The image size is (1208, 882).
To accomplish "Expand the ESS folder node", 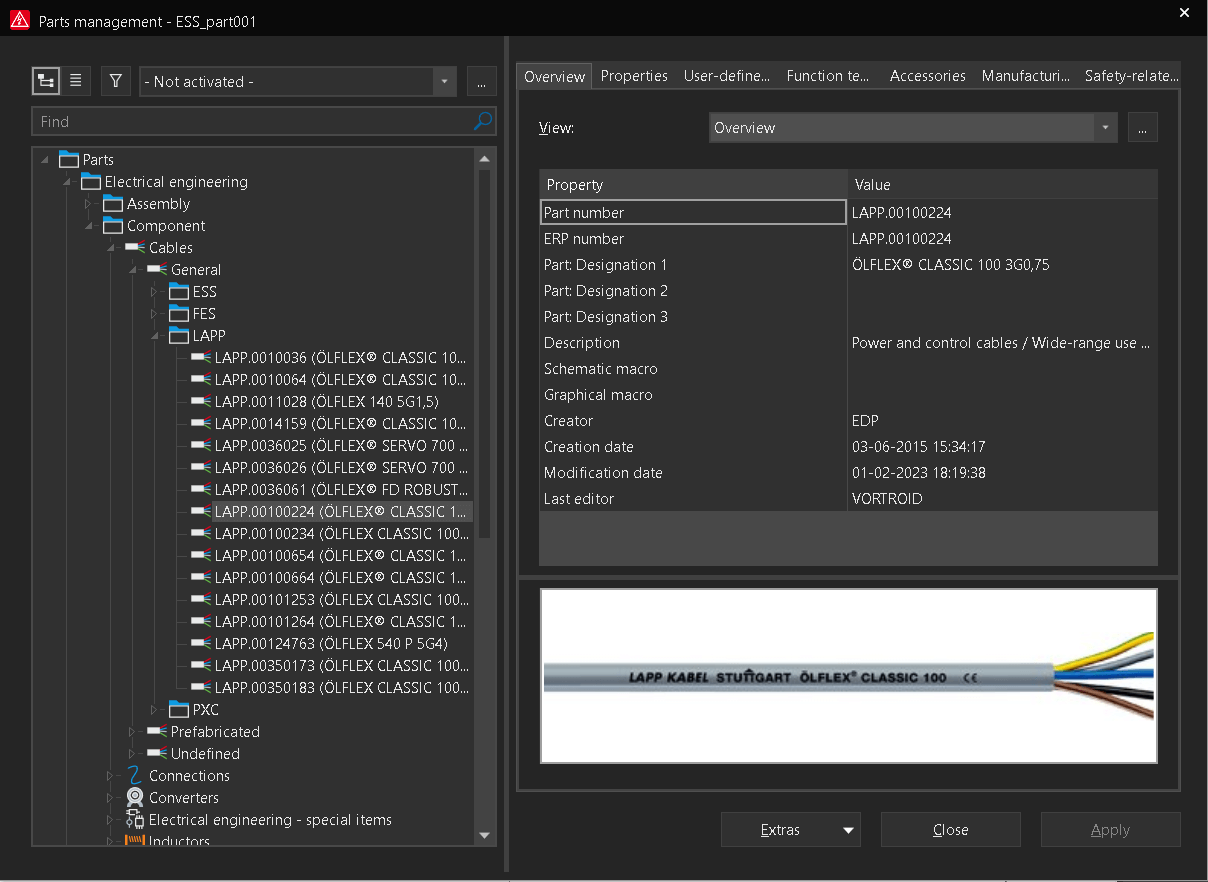I will pyautogui.click(x=155, y=292).
